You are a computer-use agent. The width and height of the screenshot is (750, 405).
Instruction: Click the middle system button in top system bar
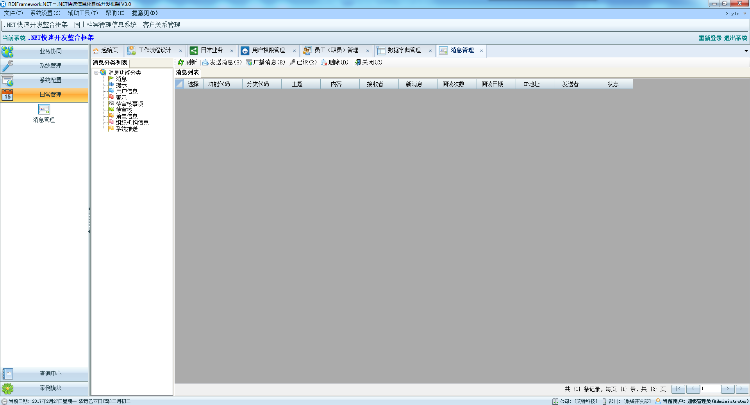coord(105,24)
